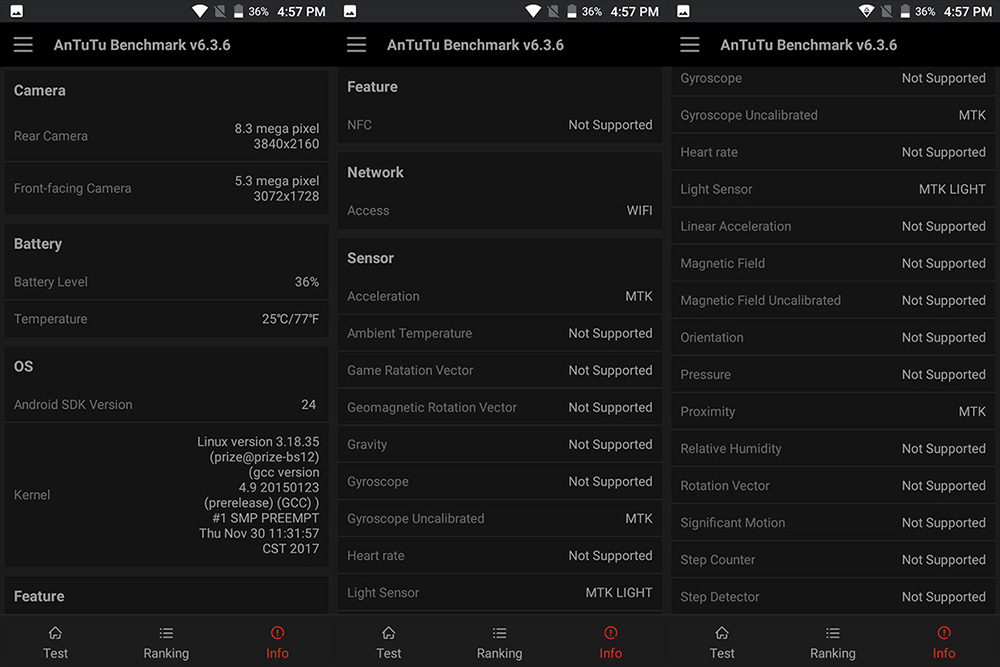Select the Front-facing Camera row
1000x667 pixels.
coord(166,188)
